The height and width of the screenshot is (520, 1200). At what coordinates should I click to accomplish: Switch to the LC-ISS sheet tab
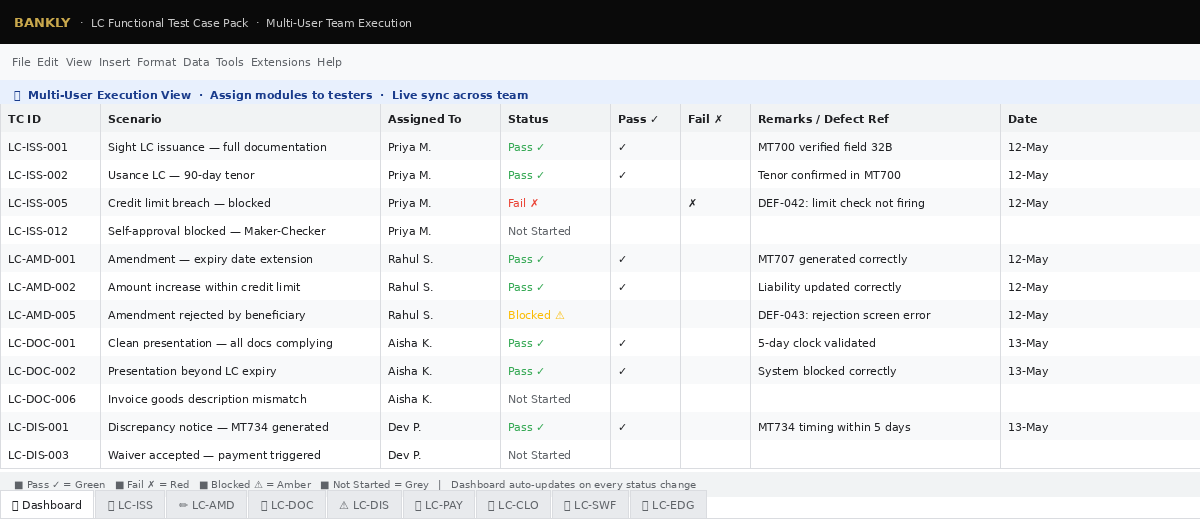(130, 505)
